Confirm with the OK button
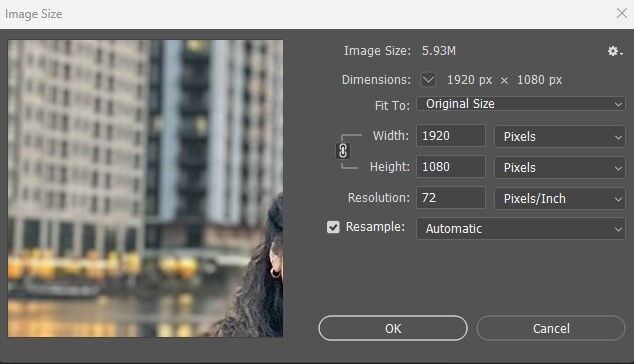Image resolution: width=634 pixels, height=364 pixels. (393, 328)
